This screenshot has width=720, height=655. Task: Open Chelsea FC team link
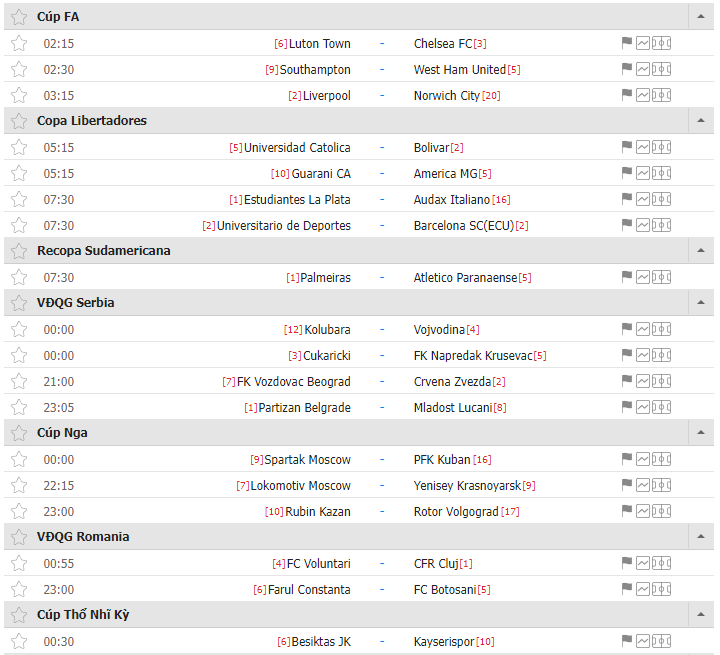(x=443, y=44)
